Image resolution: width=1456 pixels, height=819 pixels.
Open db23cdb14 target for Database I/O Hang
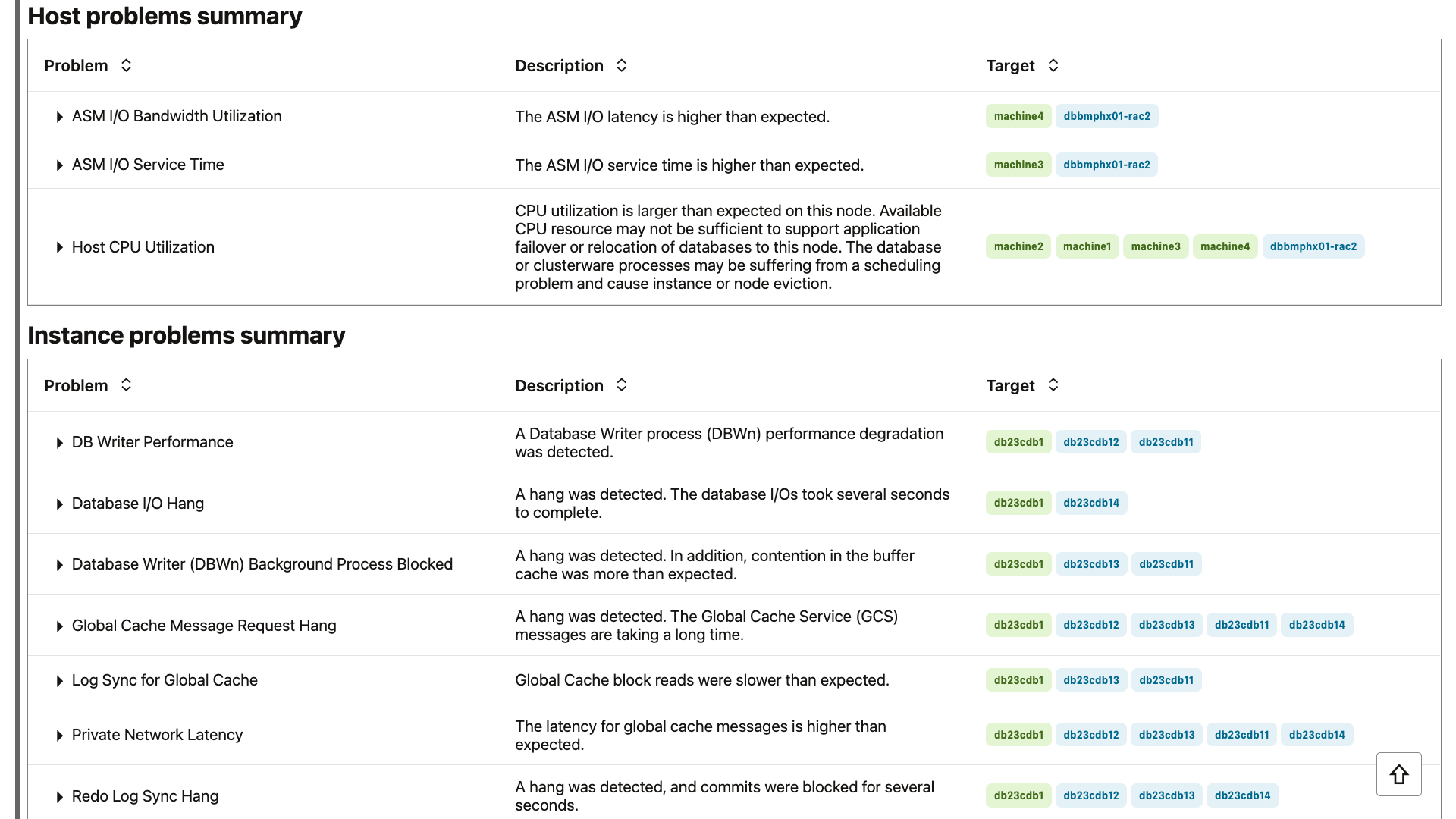click(x=1091, y=503)
